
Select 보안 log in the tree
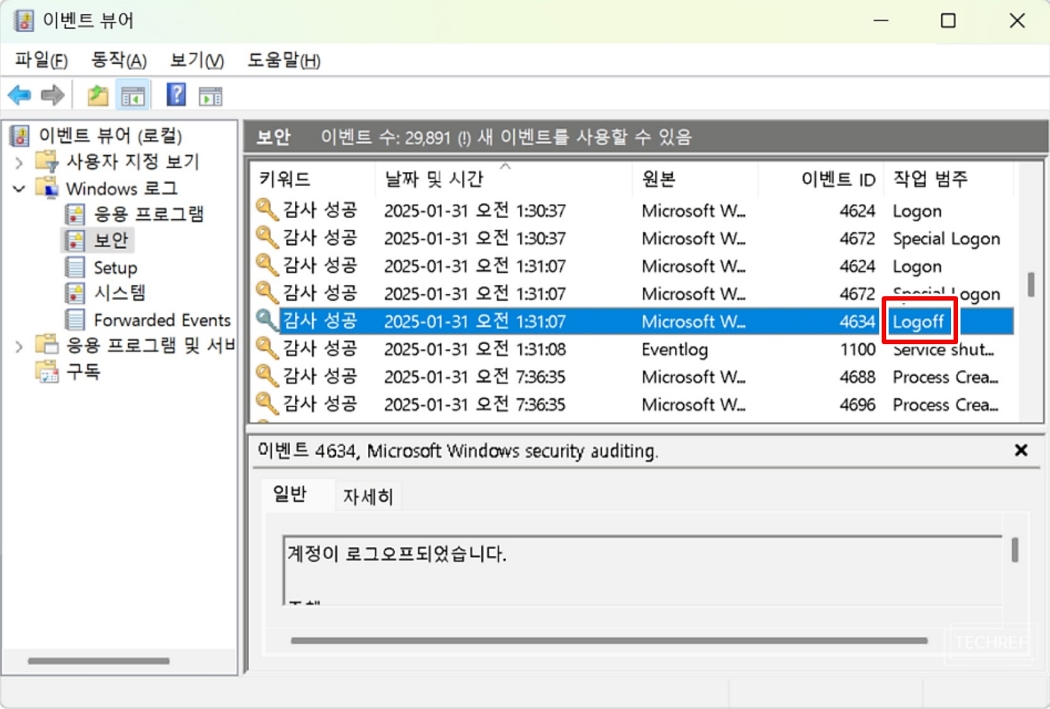(x=110, y=240)
